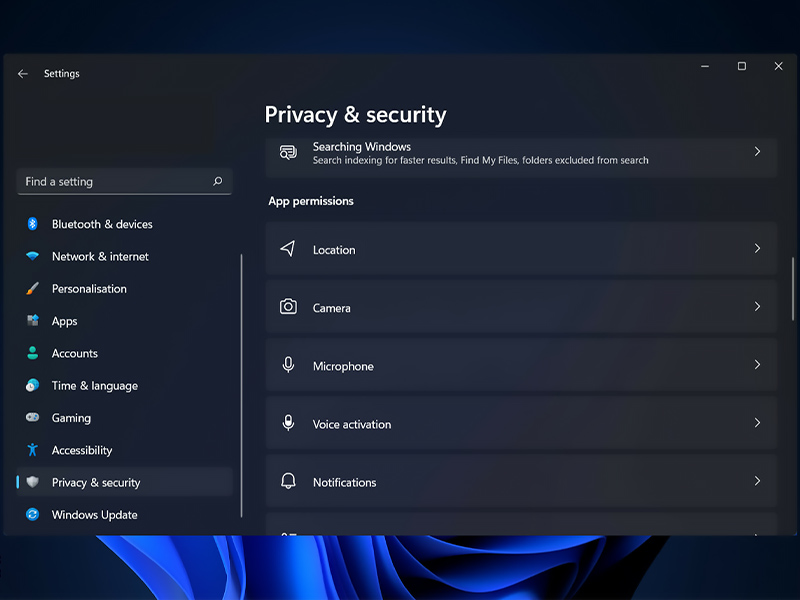The image size is (800, 600).
Task: Click the Voice activation icon
Action: 288,423
